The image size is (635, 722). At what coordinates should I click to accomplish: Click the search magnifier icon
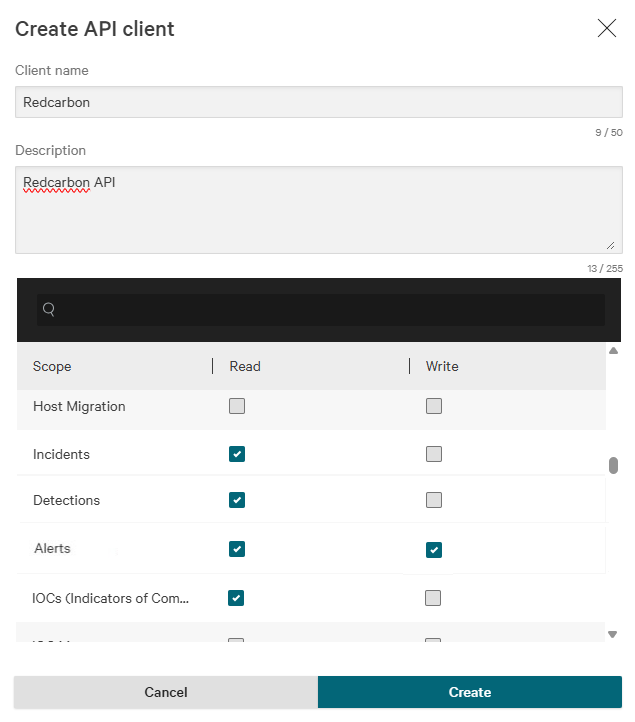click(48, 310)
